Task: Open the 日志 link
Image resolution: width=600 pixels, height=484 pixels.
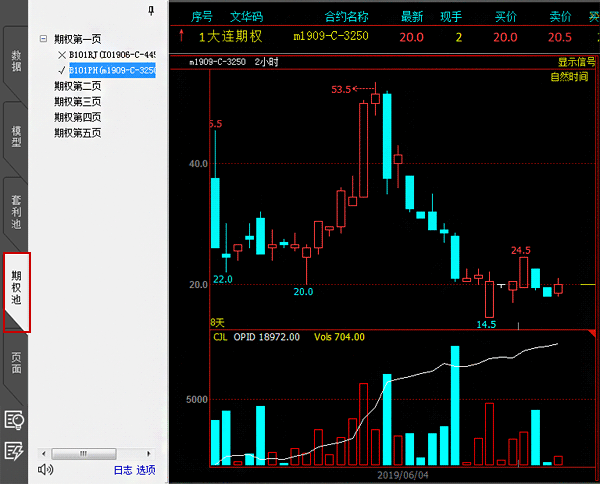Action: click(123, 470)
